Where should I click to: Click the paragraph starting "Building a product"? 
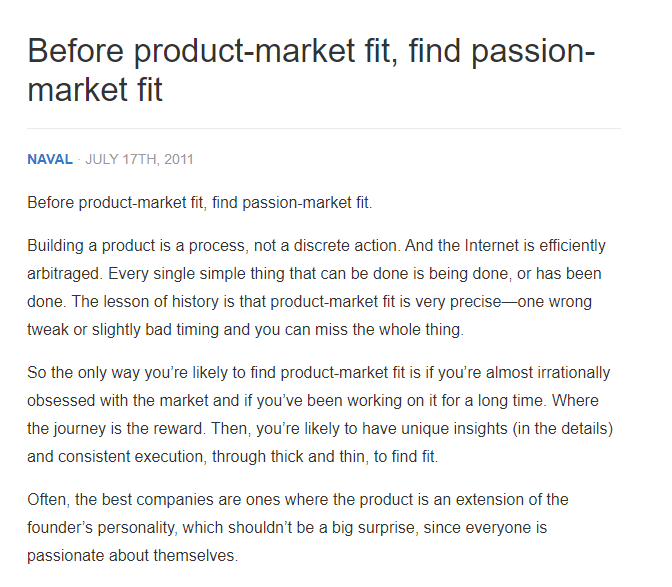tap(316, 286)
